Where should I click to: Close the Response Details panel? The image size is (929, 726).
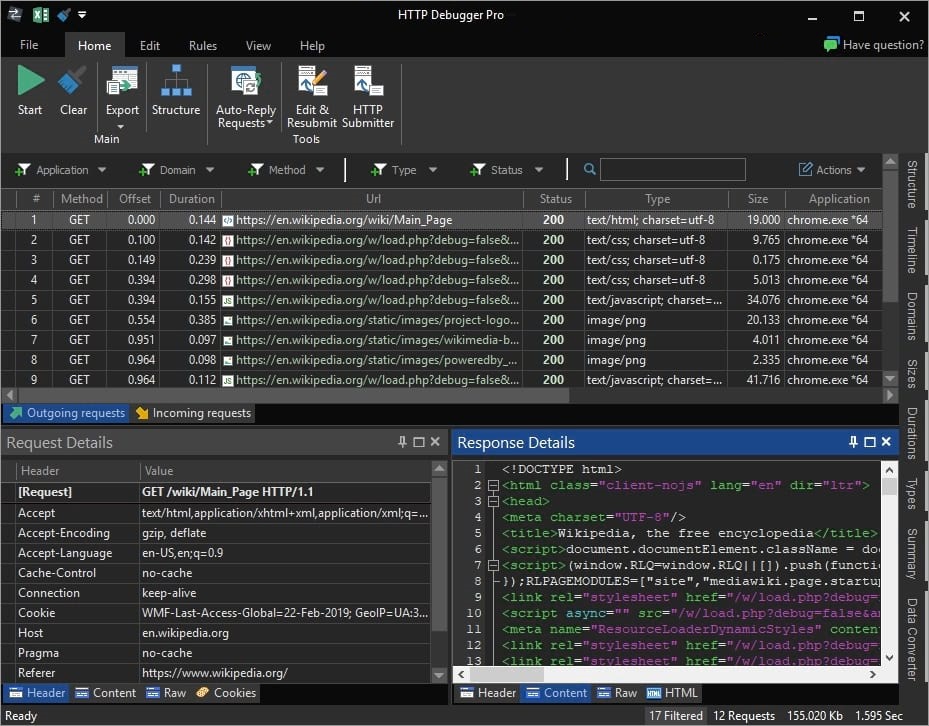tap(886, 442)
